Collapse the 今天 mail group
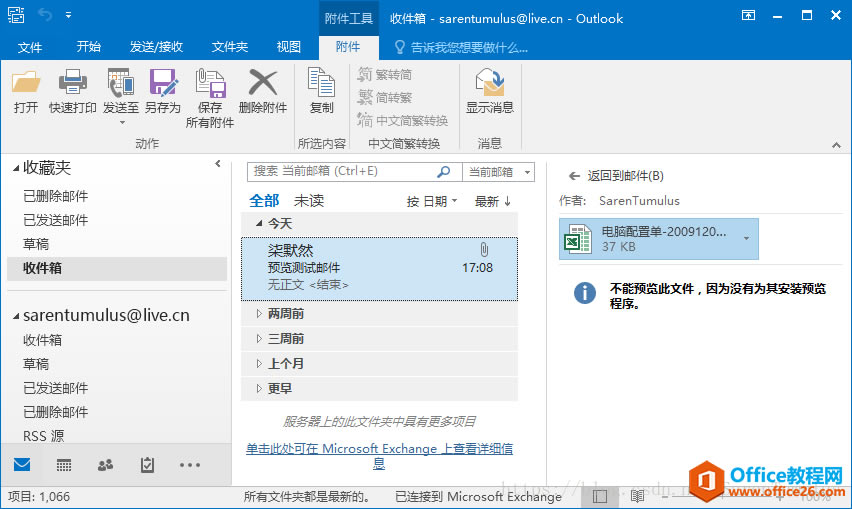 coord(260,223)
